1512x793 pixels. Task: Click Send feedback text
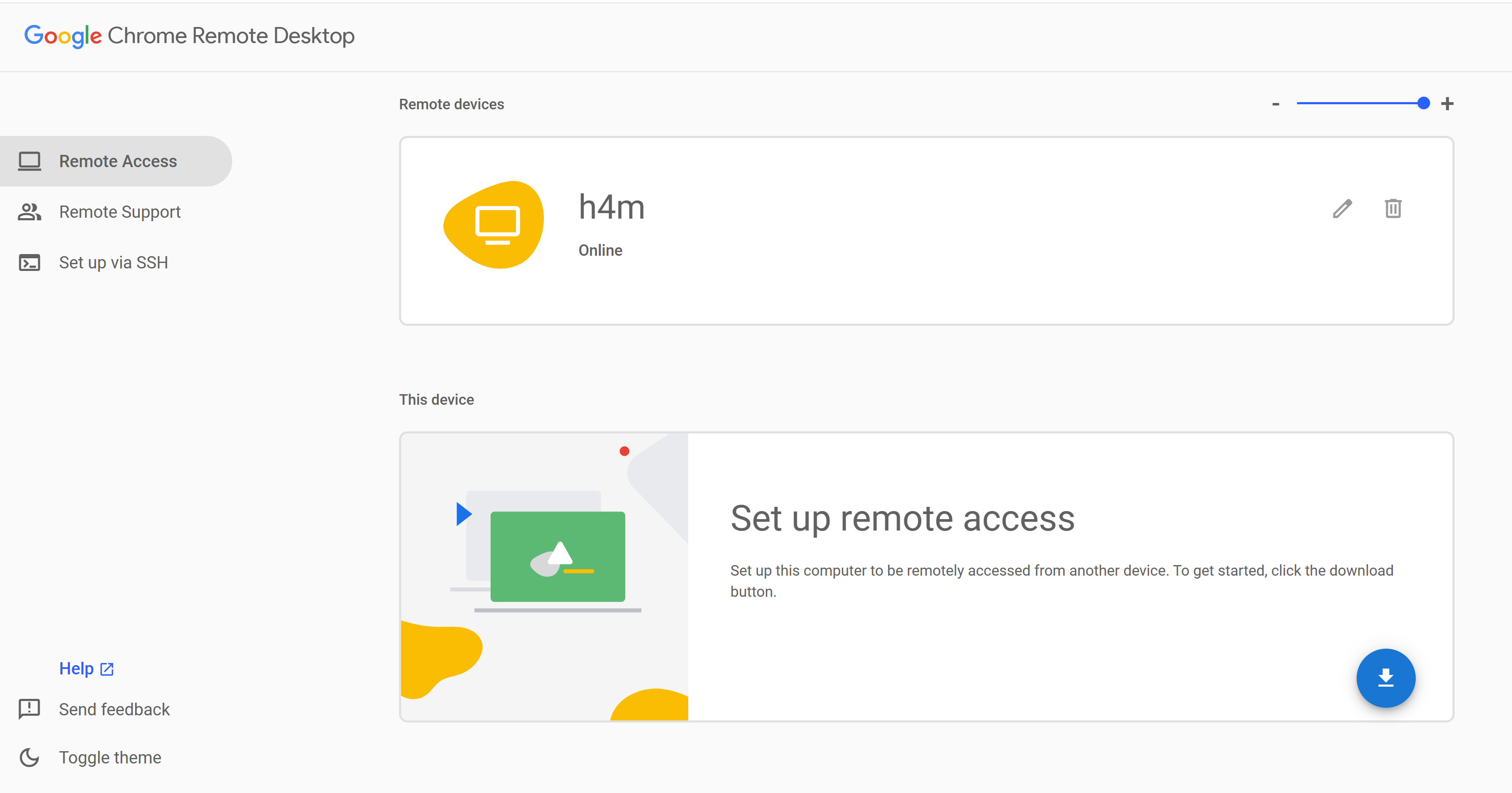click(114, 709)
